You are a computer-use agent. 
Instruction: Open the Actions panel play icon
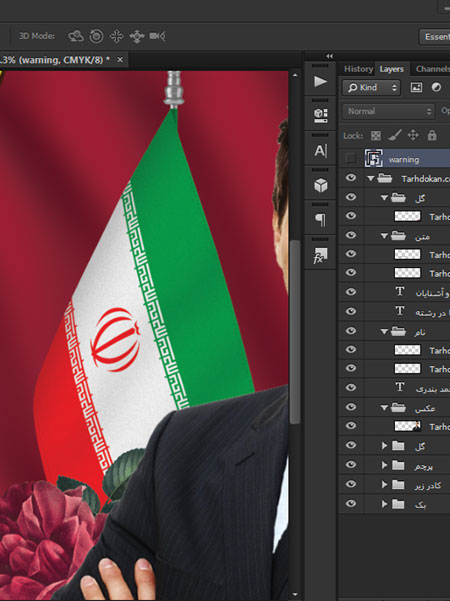click(x=320, y=81)
